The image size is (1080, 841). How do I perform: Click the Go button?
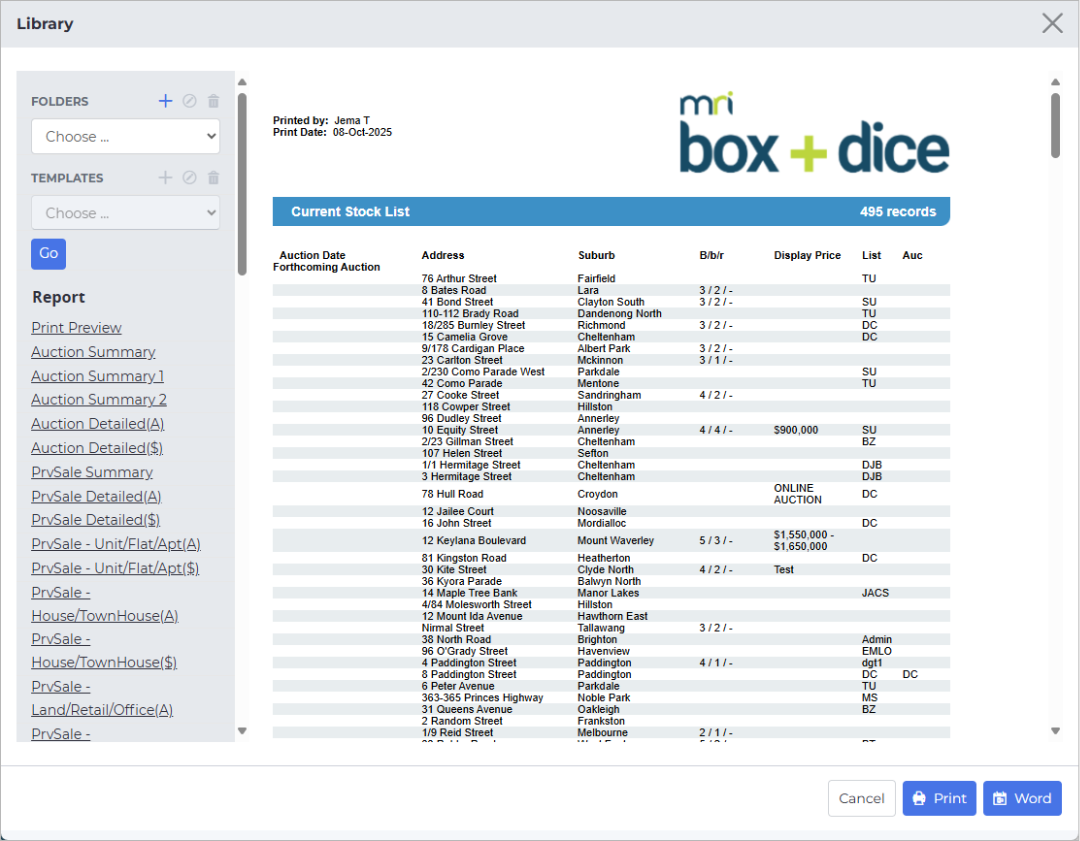pos(48,253)
